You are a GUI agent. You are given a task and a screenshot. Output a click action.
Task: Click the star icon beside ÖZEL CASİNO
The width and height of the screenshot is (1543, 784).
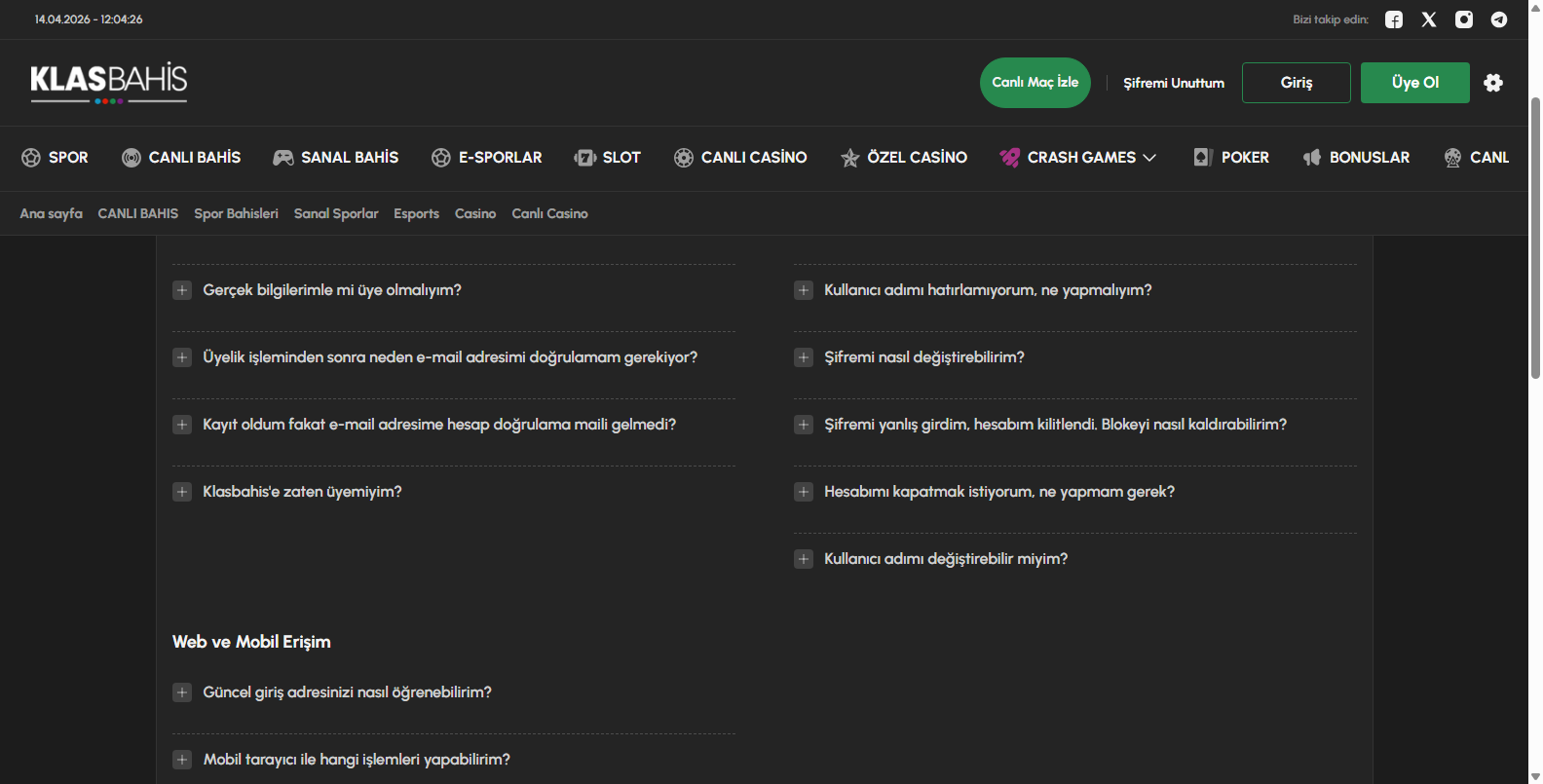tap(849, 158)
